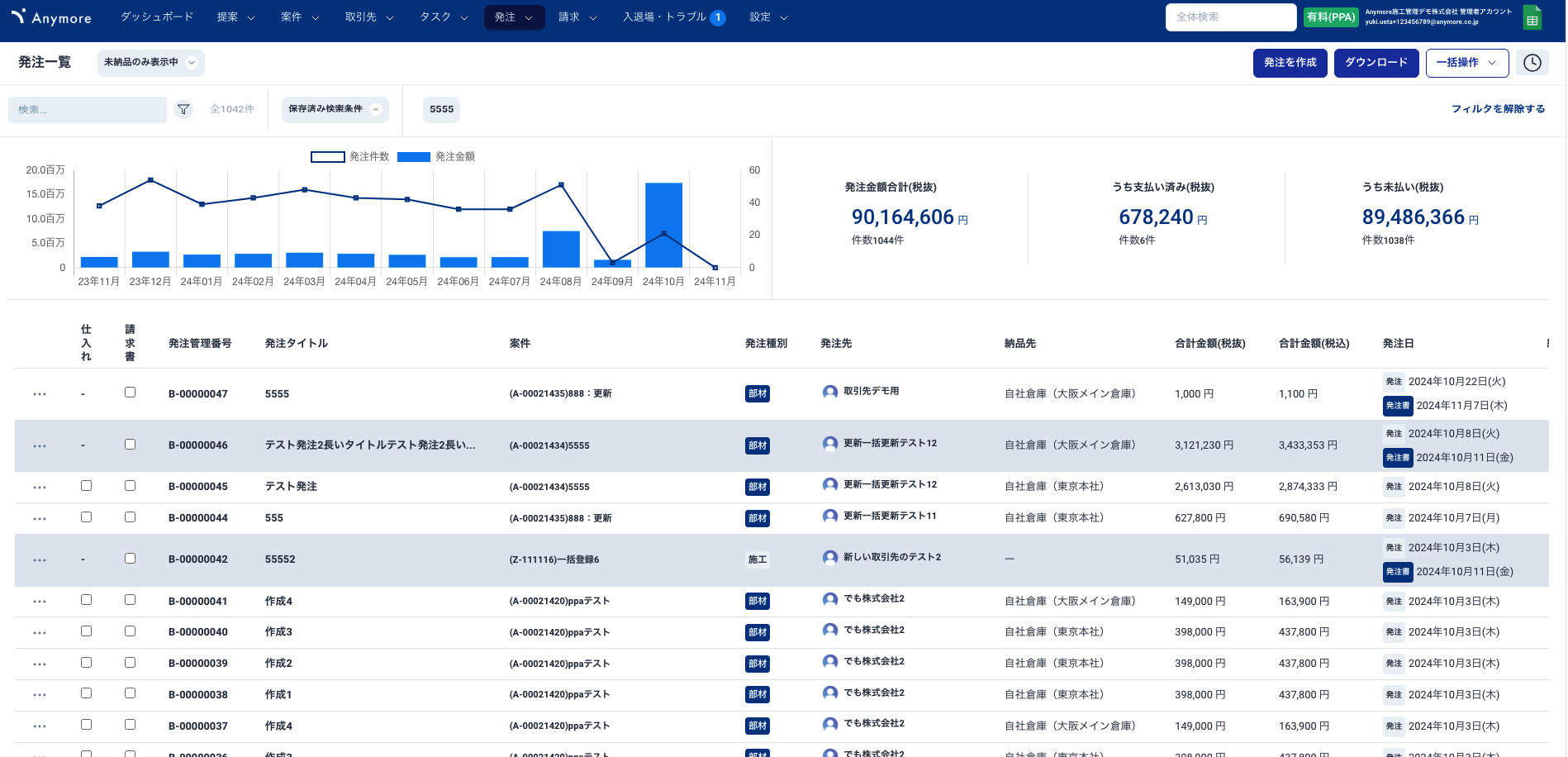Click 施工 type badge in row B-00000042

(x=758, y=559)
